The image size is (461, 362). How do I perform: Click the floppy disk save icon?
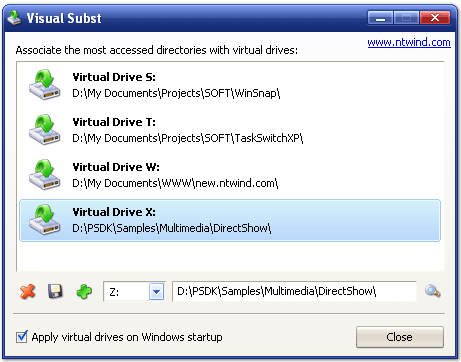click(x=55, y=291)
